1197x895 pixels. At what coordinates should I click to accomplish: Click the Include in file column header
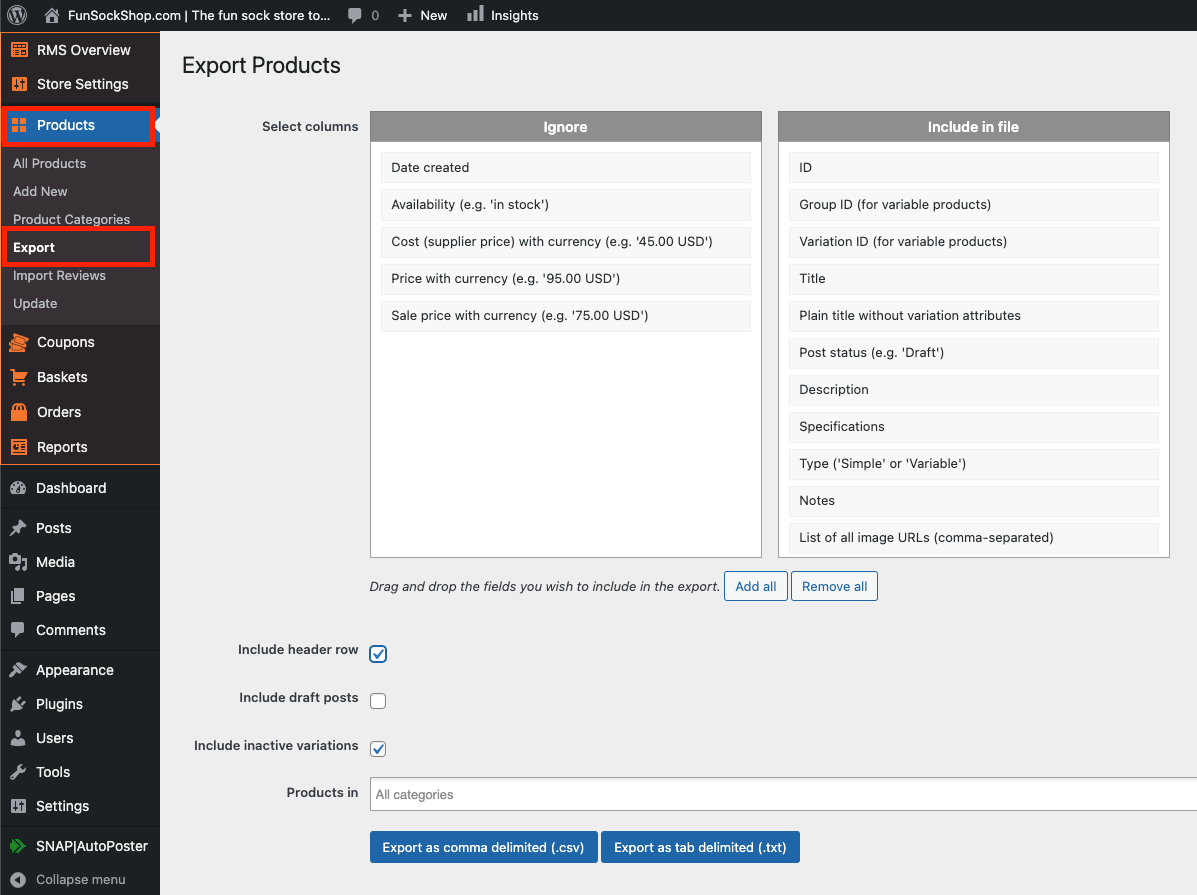pos(973,127)
